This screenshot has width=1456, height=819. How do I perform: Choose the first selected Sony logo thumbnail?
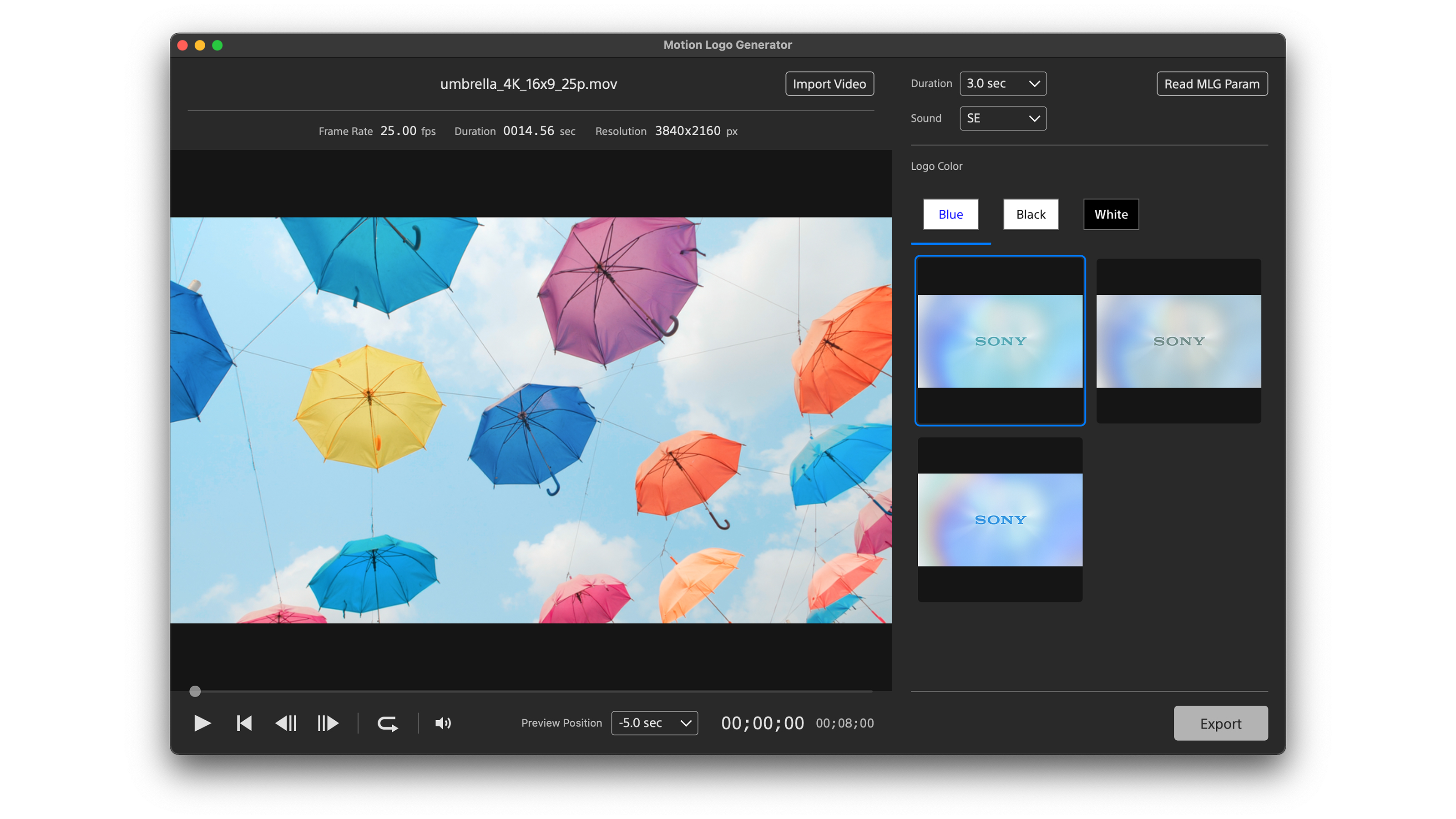coord(1000,341)
